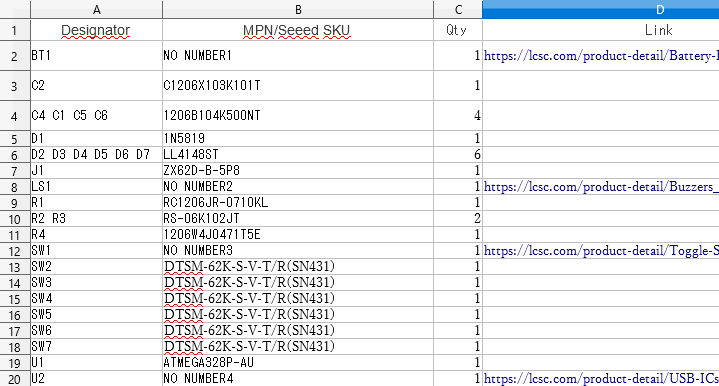Viewport: 719px width, 386px height.
Task: Select quantity 2 in R2 R3 row
Action: tap(458, 219)
